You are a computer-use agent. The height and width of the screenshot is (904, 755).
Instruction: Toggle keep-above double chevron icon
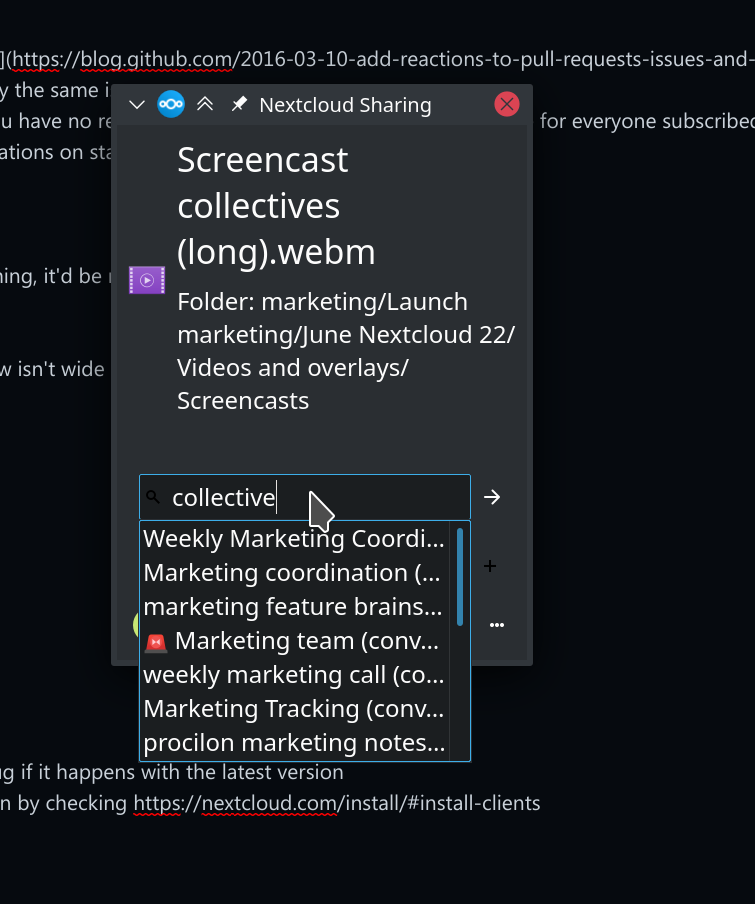205,104
